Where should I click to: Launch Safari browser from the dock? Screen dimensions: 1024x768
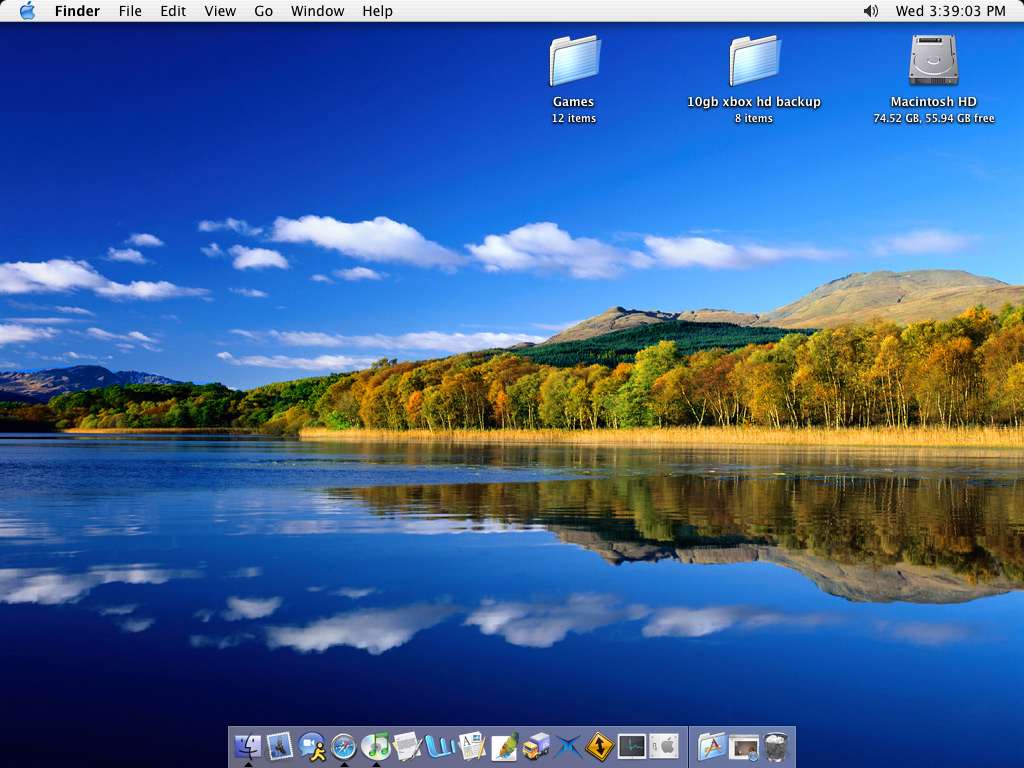pos(344,746)
